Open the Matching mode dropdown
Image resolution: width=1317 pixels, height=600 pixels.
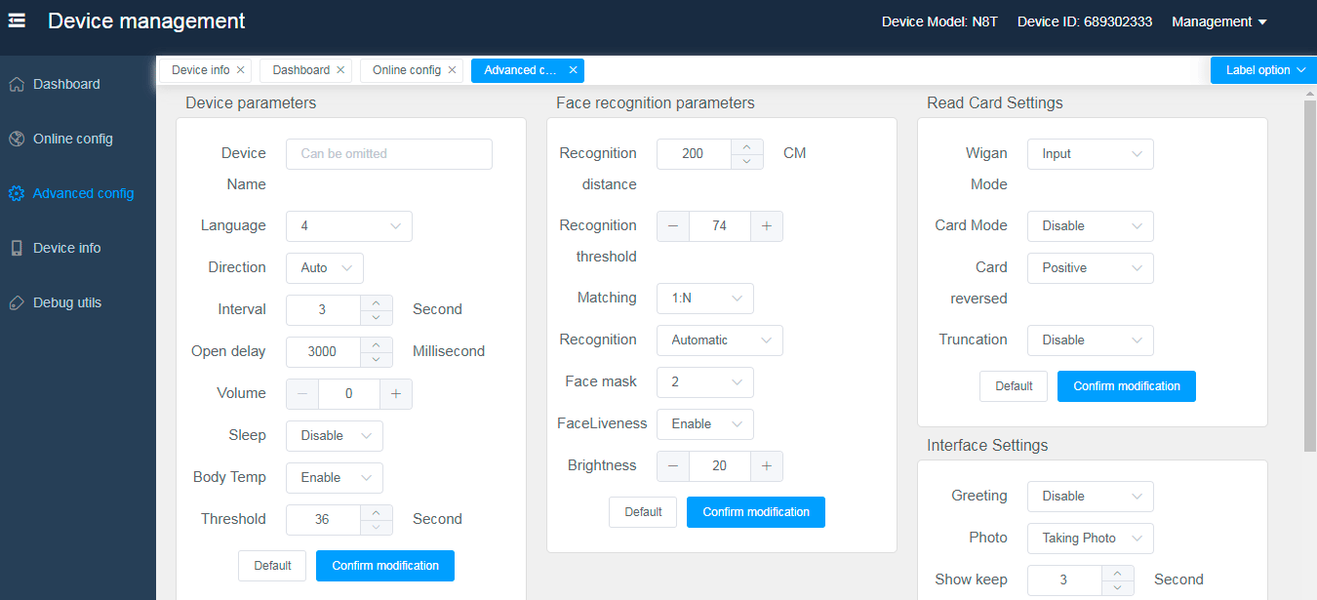pyautogui.click(x=705, y=298)
